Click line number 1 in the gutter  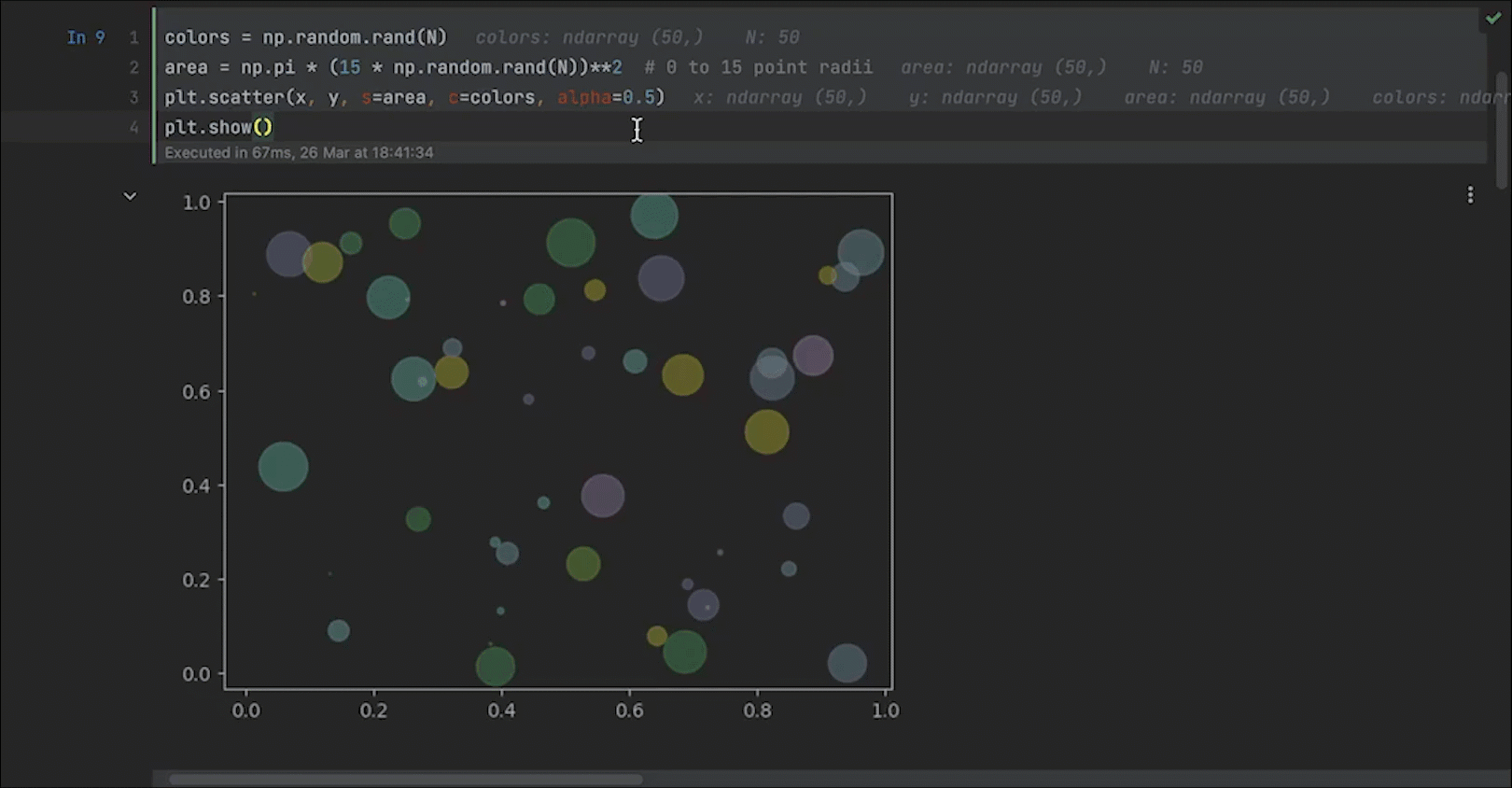pyautogui.click(x=133, y=37)
